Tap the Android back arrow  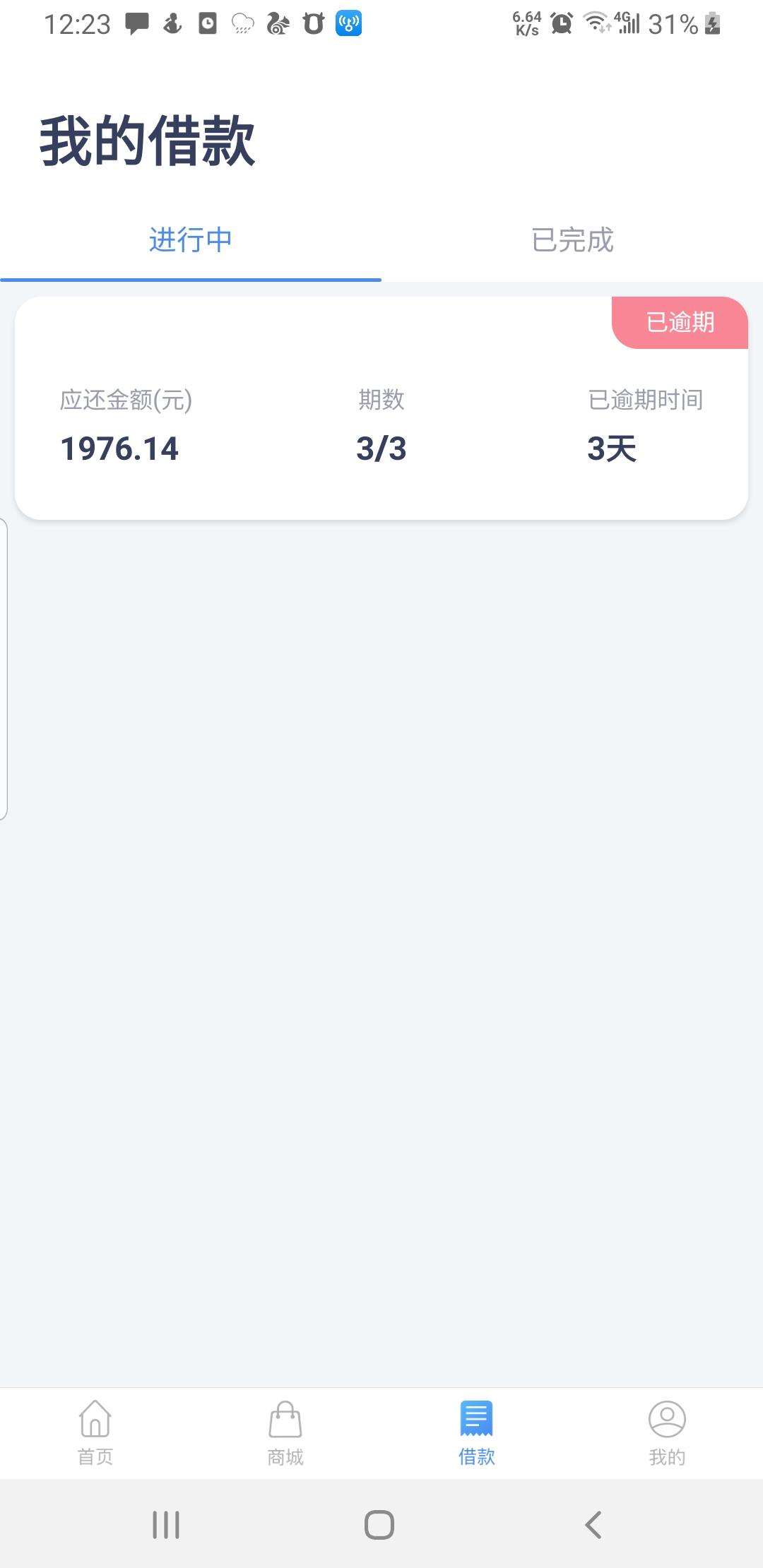(593, 1525)
